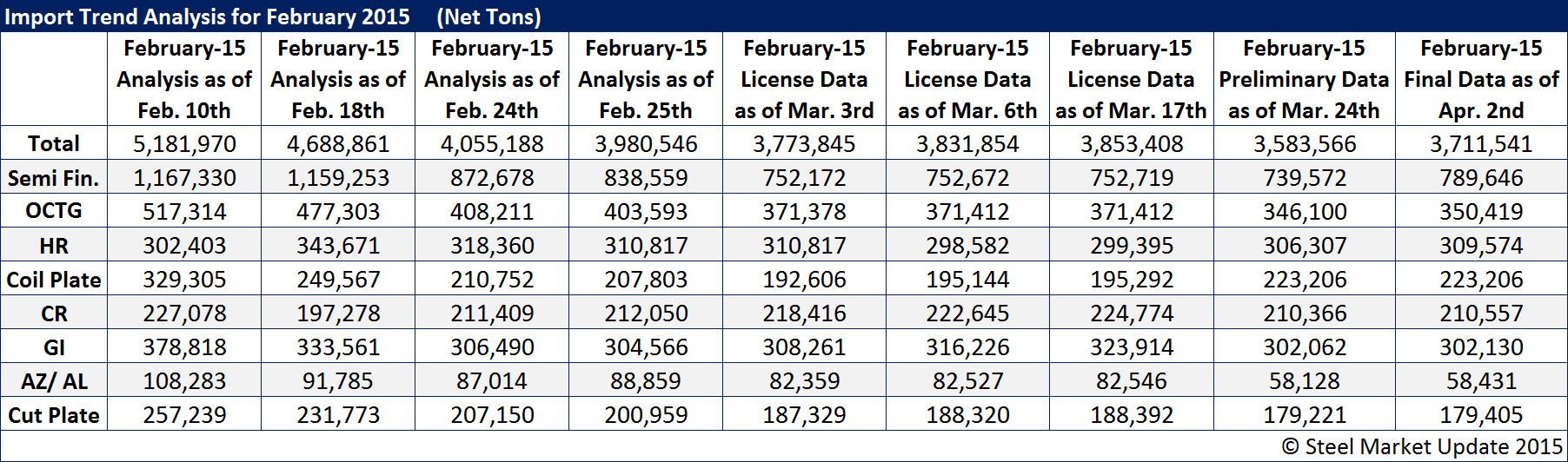Screen dimensions: 1568x462
Task: Select the 'Analysis as of Feb. 24th' column header
Action: click(x=492, y=80)
